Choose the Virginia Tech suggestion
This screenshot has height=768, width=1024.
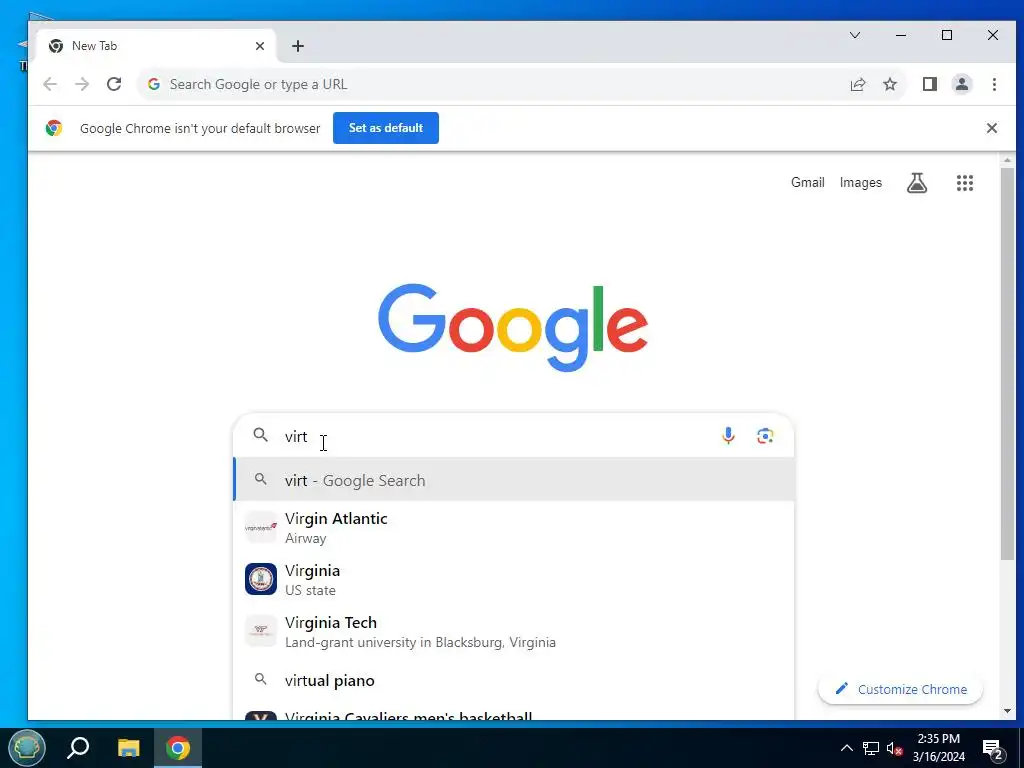[x=514, y=631]
